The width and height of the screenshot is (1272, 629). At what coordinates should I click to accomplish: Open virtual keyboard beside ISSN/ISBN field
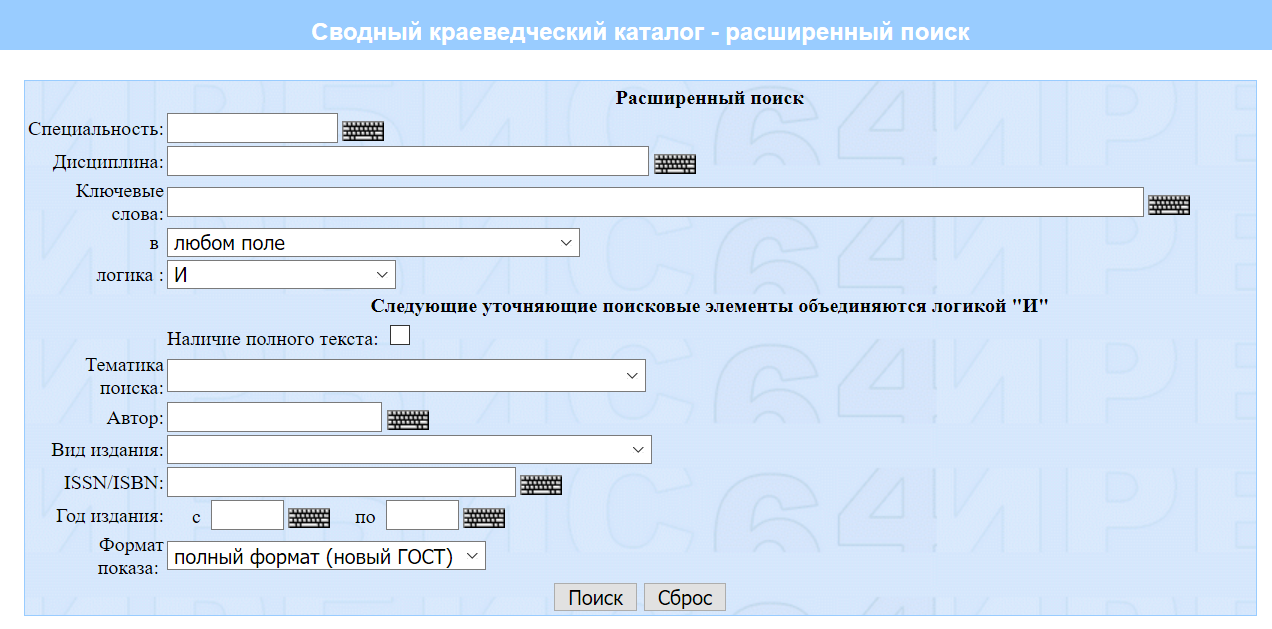click(x=541, y=485)
